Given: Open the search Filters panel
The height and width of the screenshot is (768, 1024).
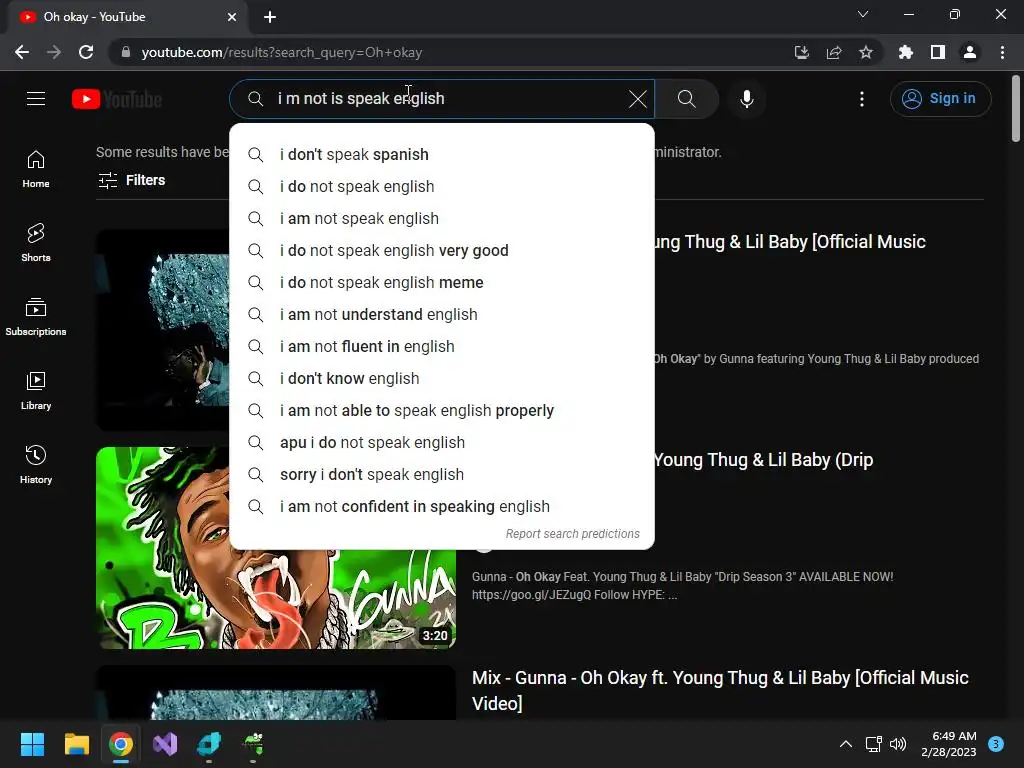Looking at the screenshot, I should (x=132, y=180).
